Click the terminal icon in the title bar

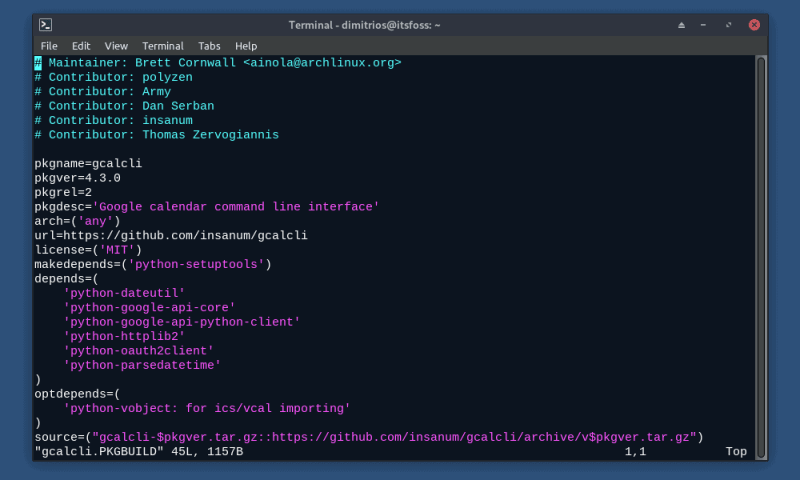pos(45,25)
